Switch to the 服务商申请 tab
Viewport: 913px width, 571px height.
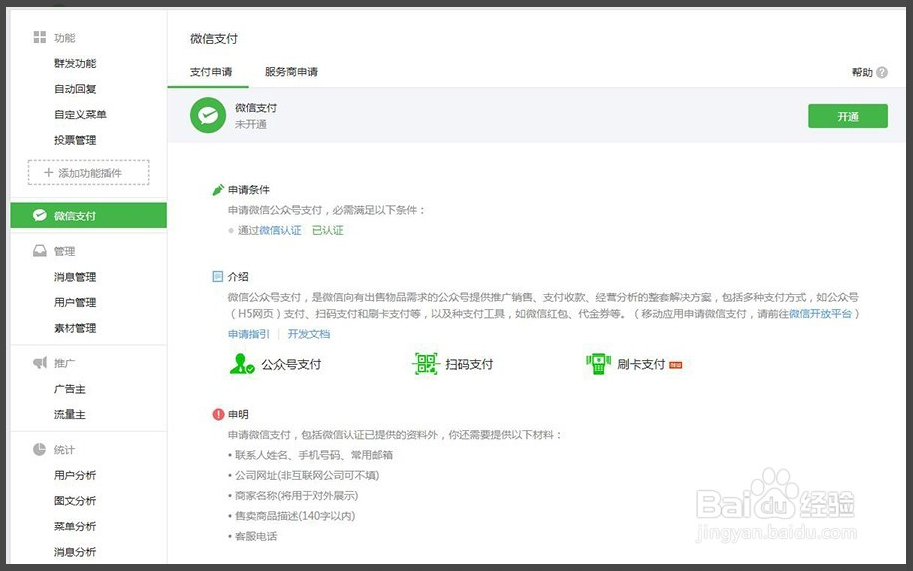291,72
